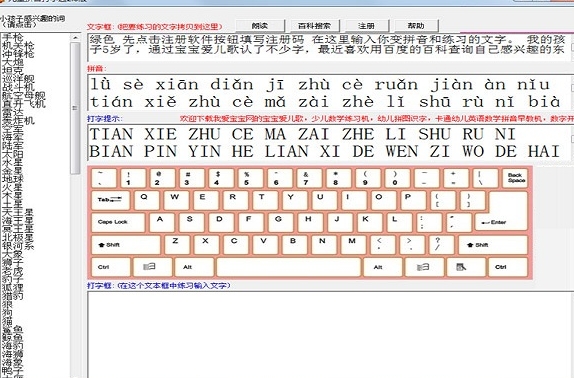
Task: Click the left square bracket key
Action: point(443,200)
